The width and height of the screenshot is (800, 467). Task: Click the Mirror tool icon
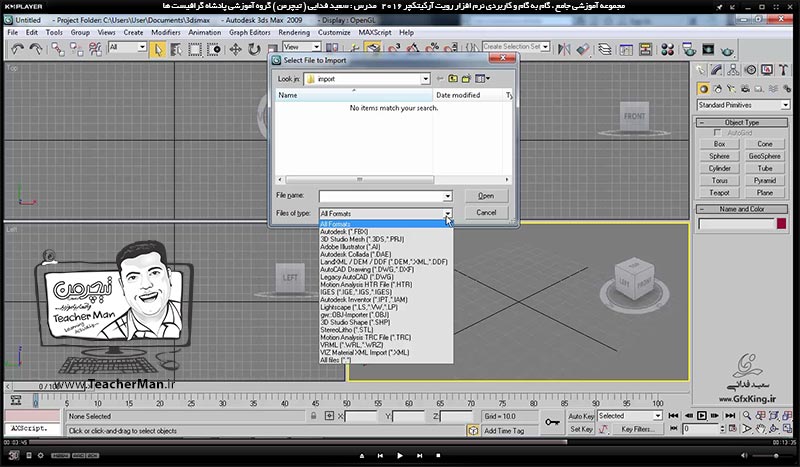(x=564, y=49)
